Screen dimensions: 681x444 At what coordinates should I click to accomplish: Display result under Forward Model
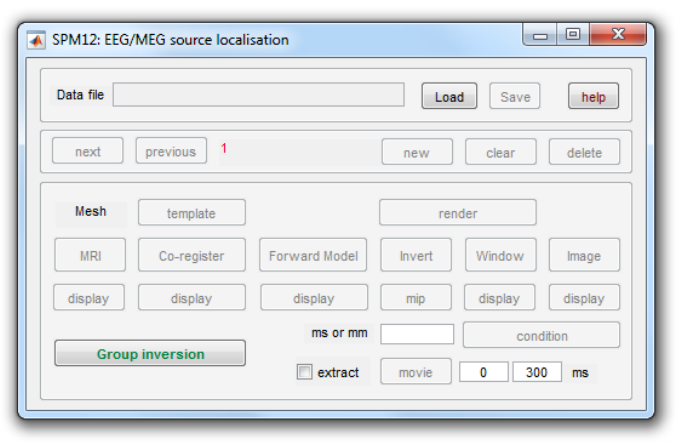314,298
